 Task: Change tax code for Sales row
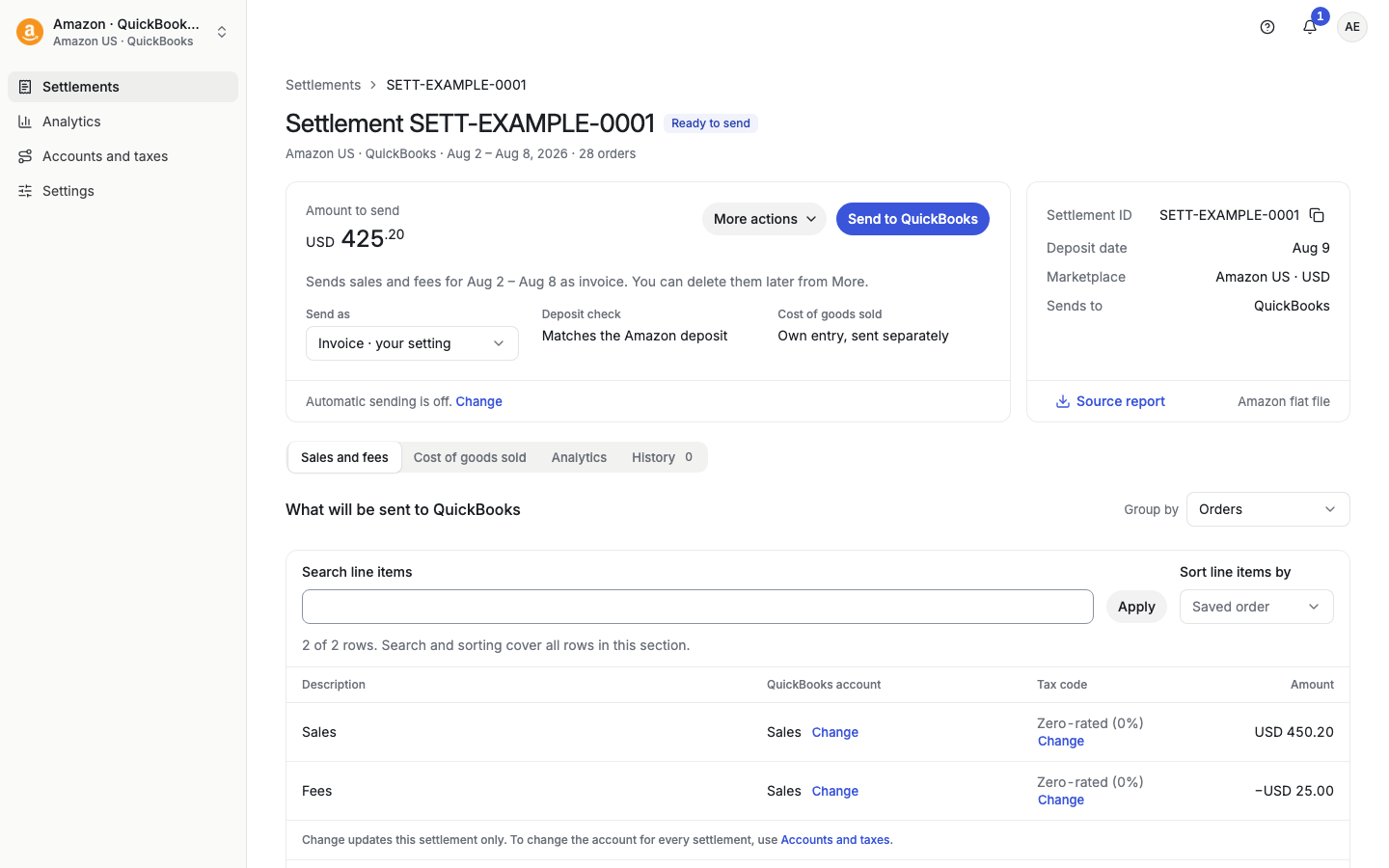pos(1061,741)
